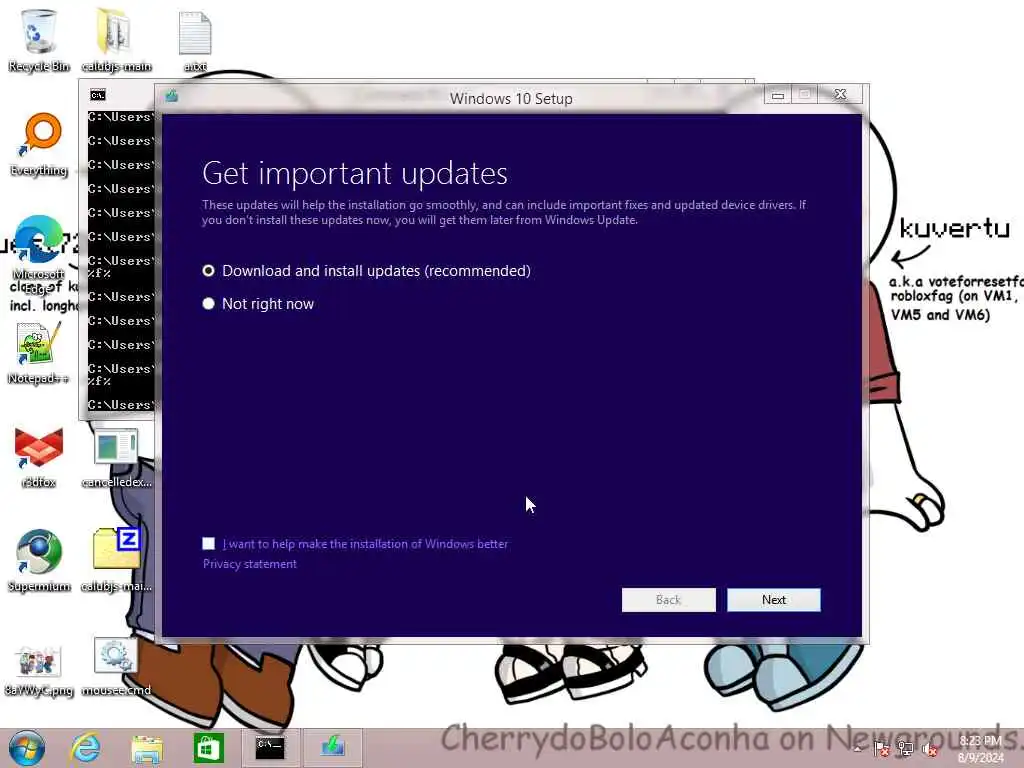1024x768 pixels.
Task: Click the Back button
Action: pyautogui.click(x=669, y=600)
